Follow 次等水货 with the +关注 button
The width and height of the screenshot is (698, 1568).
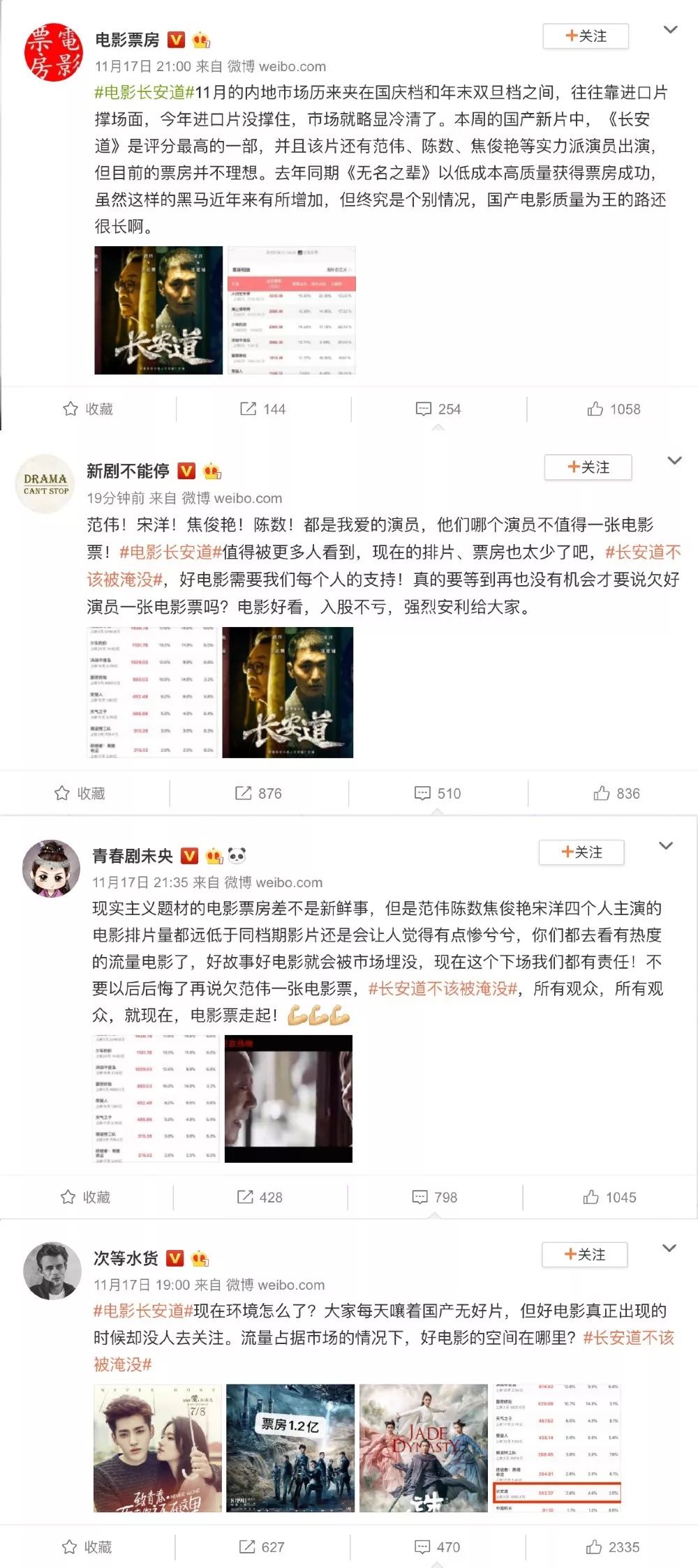pos(585,1254)
